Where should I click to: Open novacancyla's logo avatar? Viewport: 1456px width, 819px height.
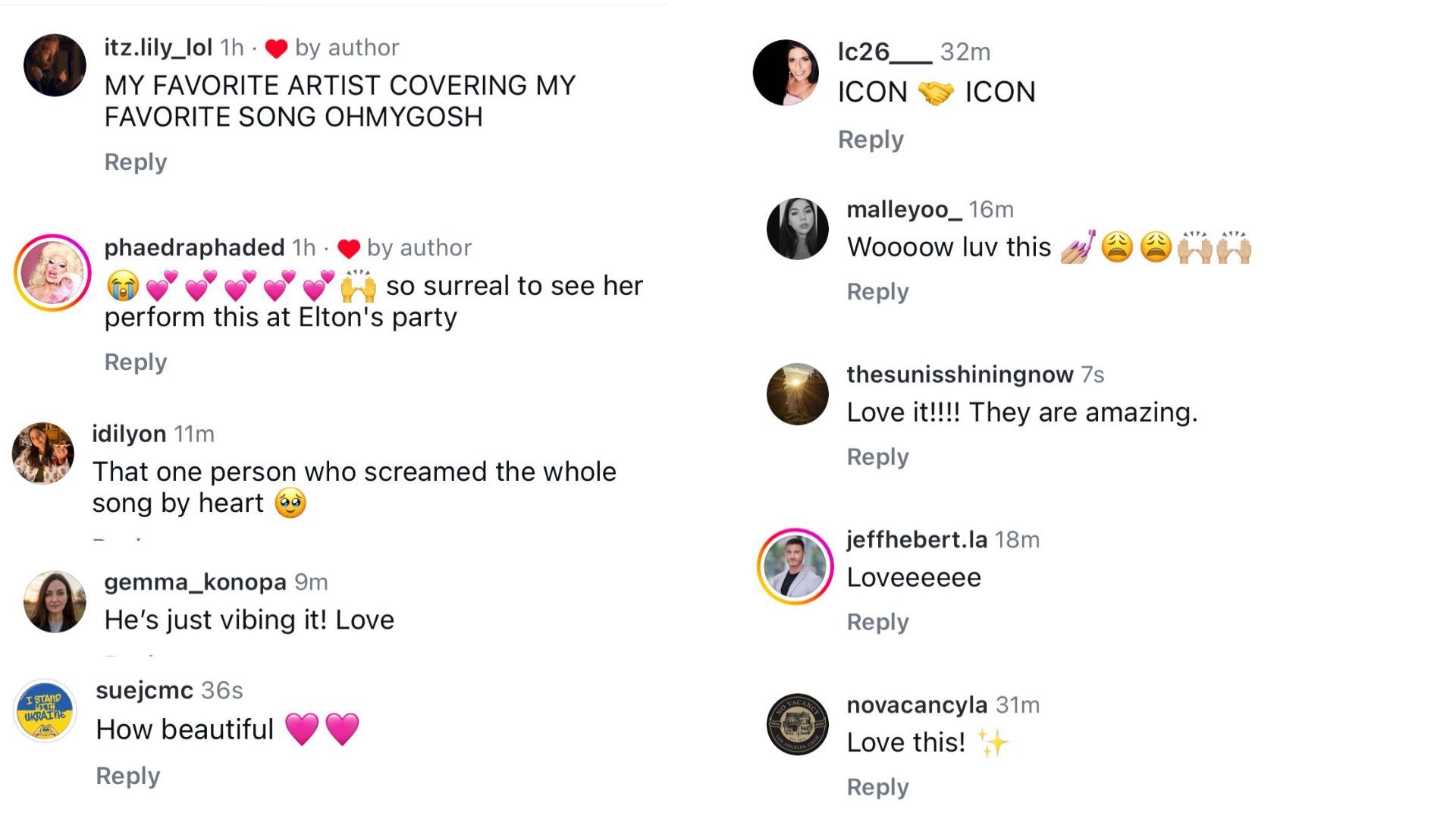797,724
